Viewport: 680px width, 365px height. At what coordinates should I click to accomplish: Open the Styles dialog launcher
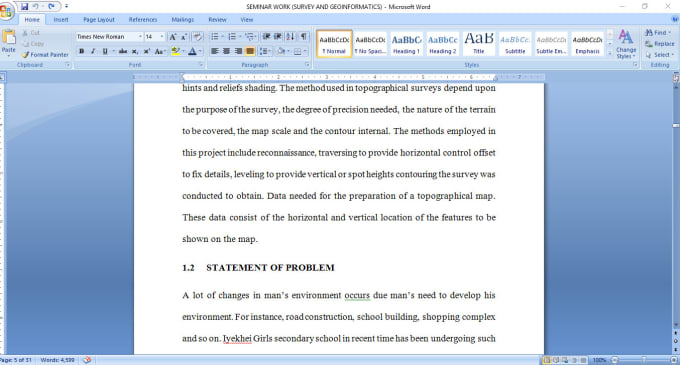point(635,65)
